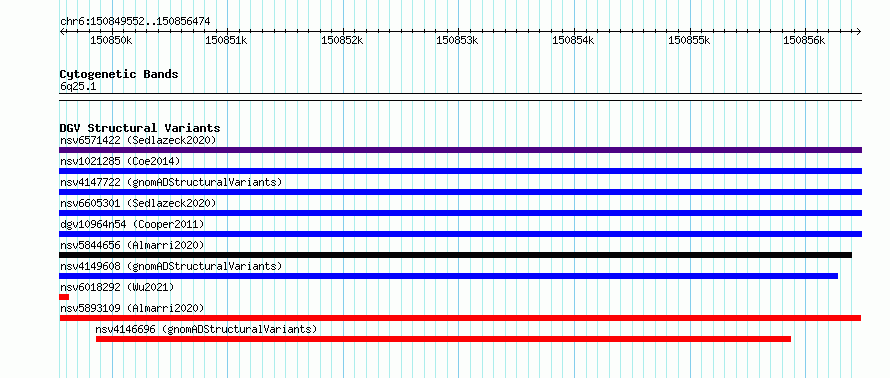Click the 150851k ruler tick label
Screen dimensions: 890x378
226,41
